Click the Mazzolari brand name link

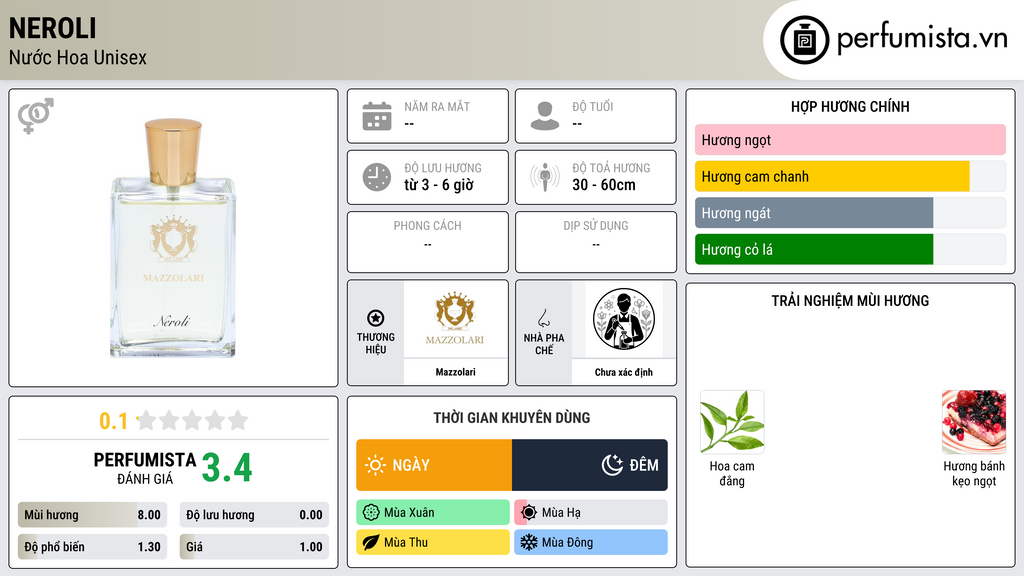coord(455,372)
